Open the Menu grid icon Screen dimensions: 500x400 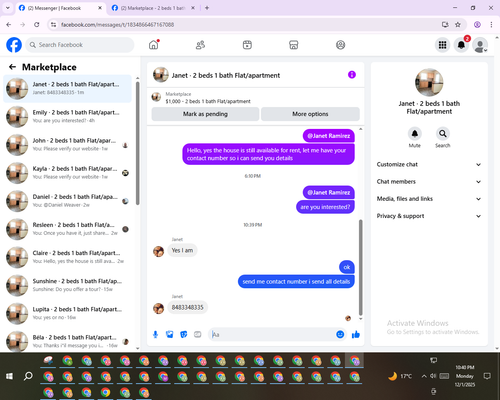[442, 45]
